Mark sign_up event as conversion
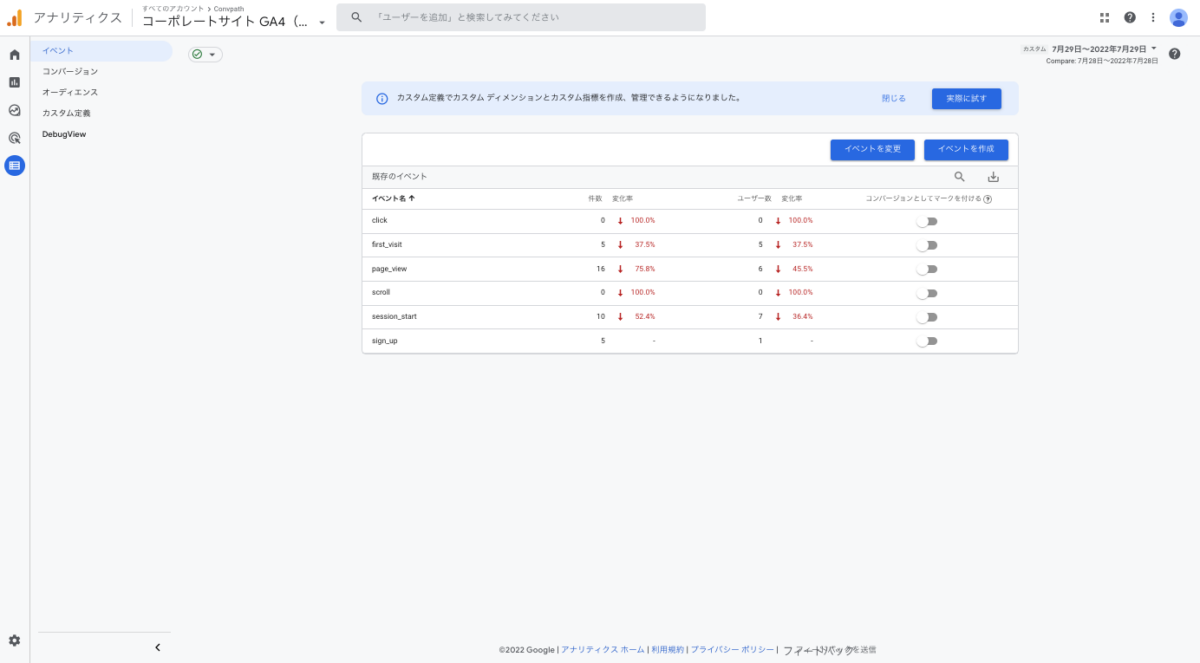Screen dimensions: 1200x663 [x=927, y=341]
